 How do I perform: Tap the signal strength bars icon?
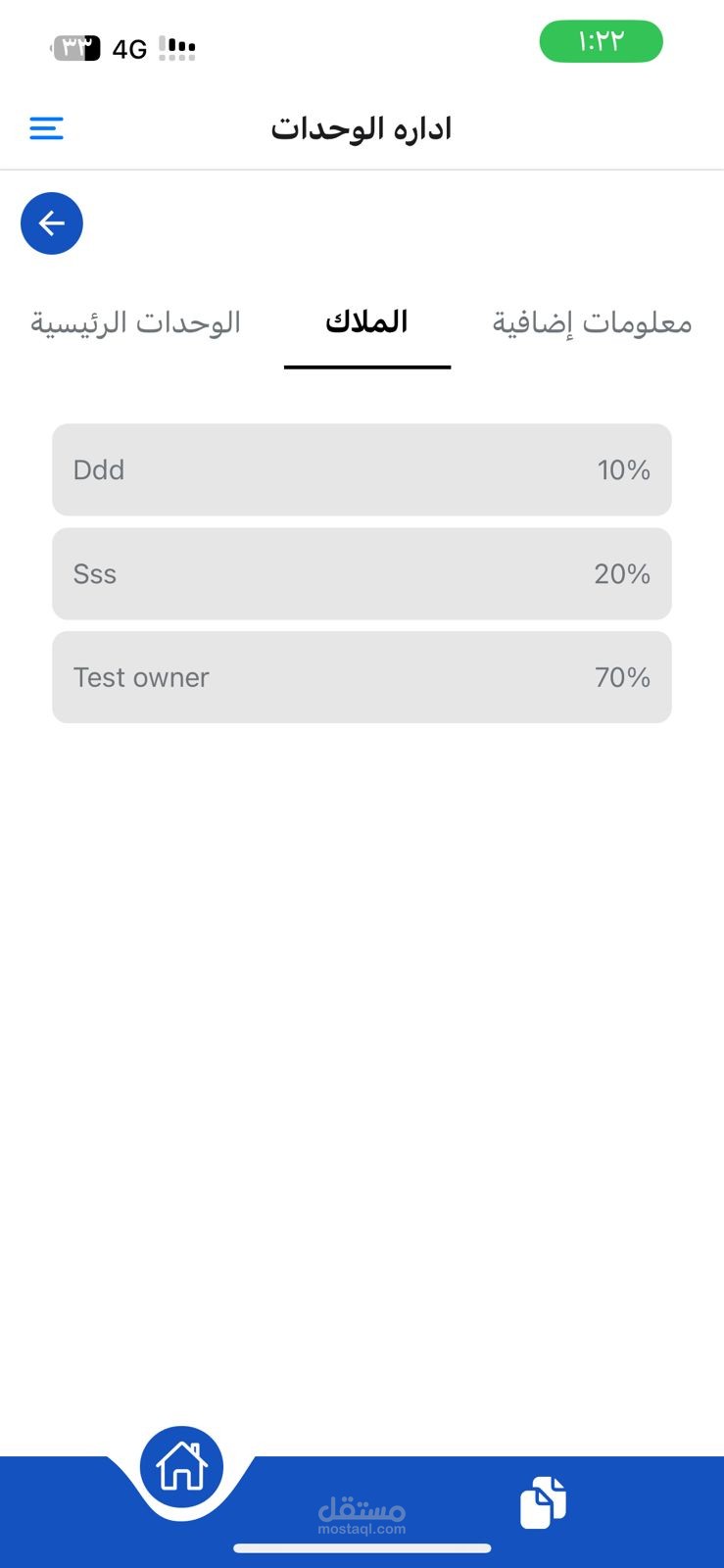177,48
